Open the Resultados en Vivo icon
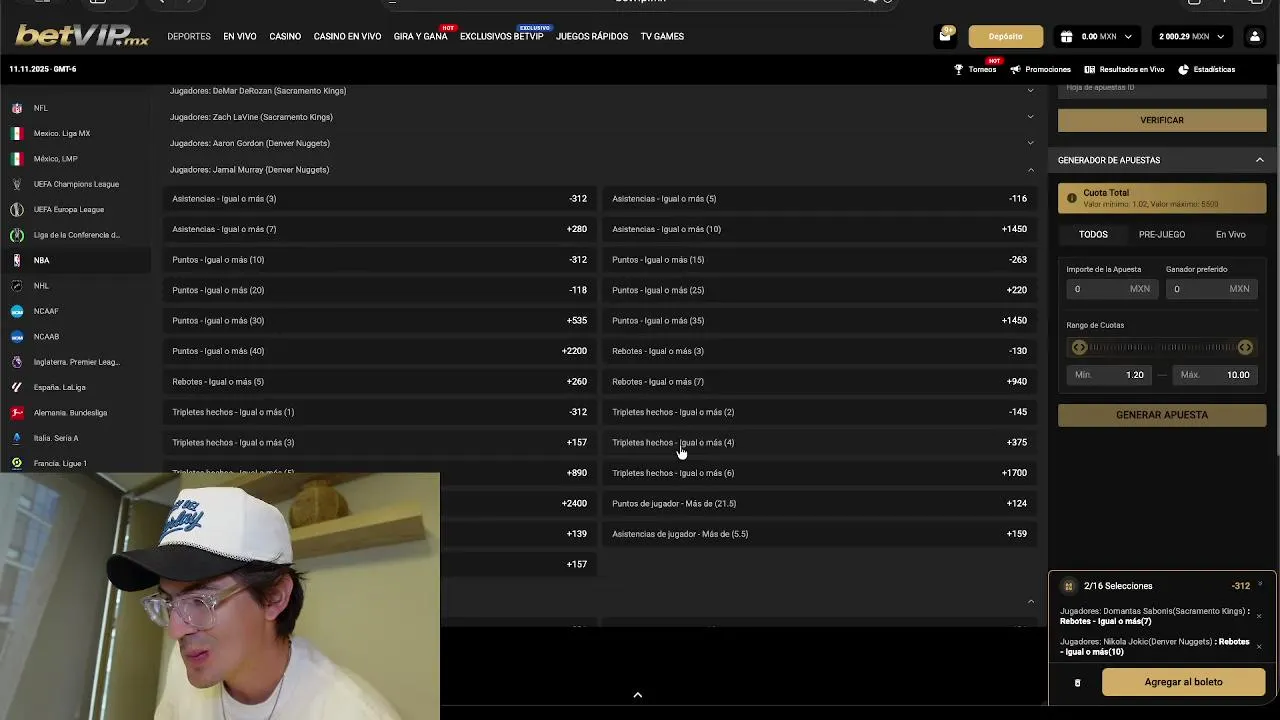 click(x=1089, y=69)
